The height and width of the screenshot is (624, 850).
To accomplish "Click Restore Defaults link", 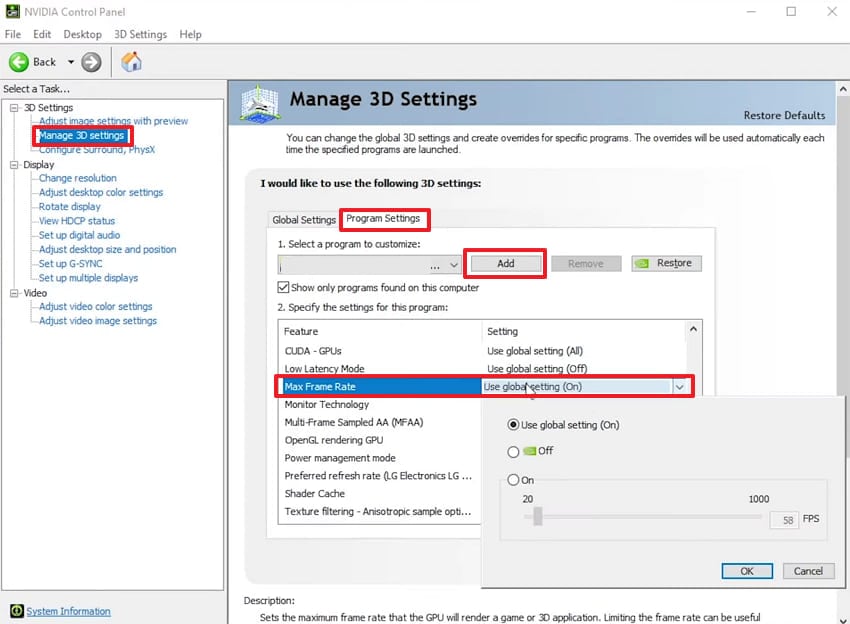I will pyautogui.click(x=784, y=115).
